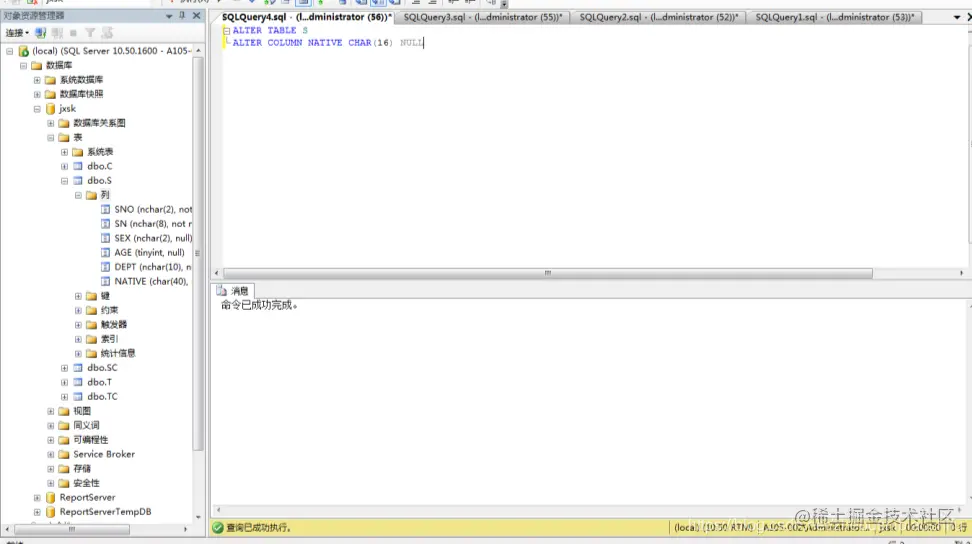The width and height of the screenshot is (972, 544).
Task: Select the 同义词 tree item
Action: pyautogui.click(x=86, y=426)
